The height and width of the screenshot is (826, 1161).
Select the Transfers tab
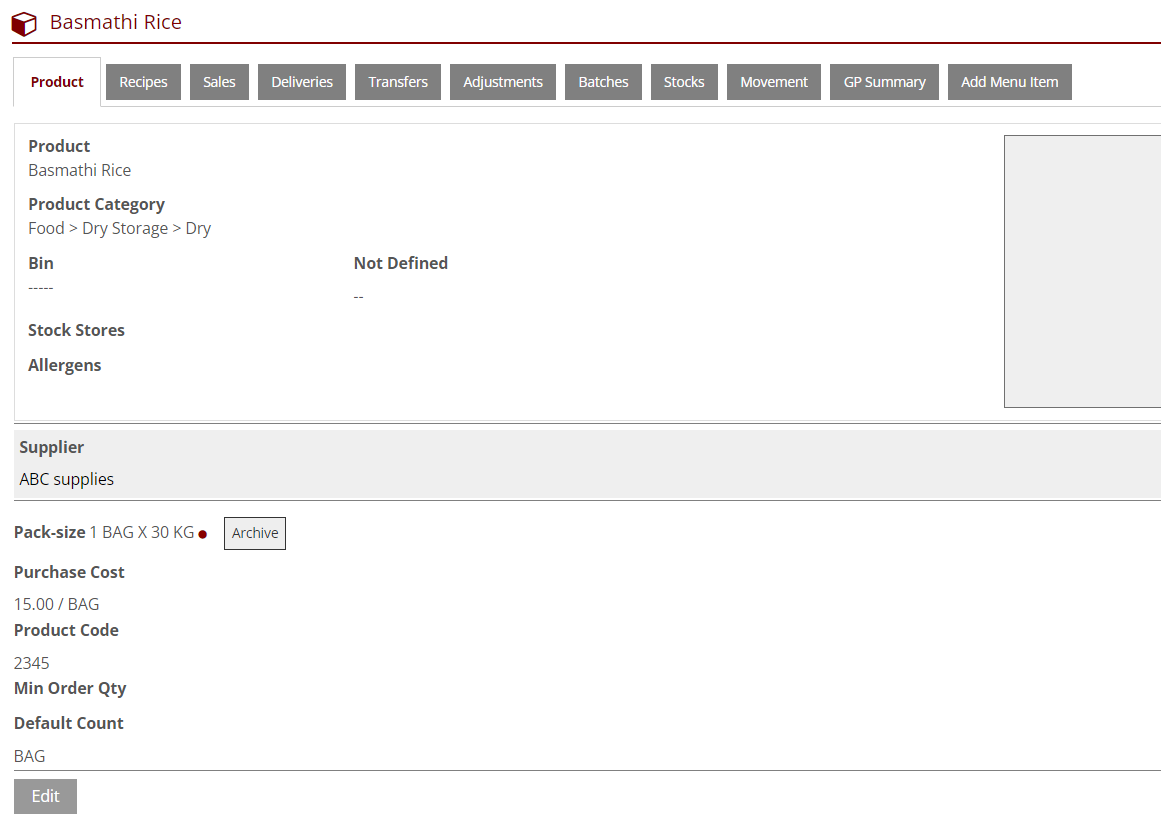pyautogui.click(x=398, y=82)
